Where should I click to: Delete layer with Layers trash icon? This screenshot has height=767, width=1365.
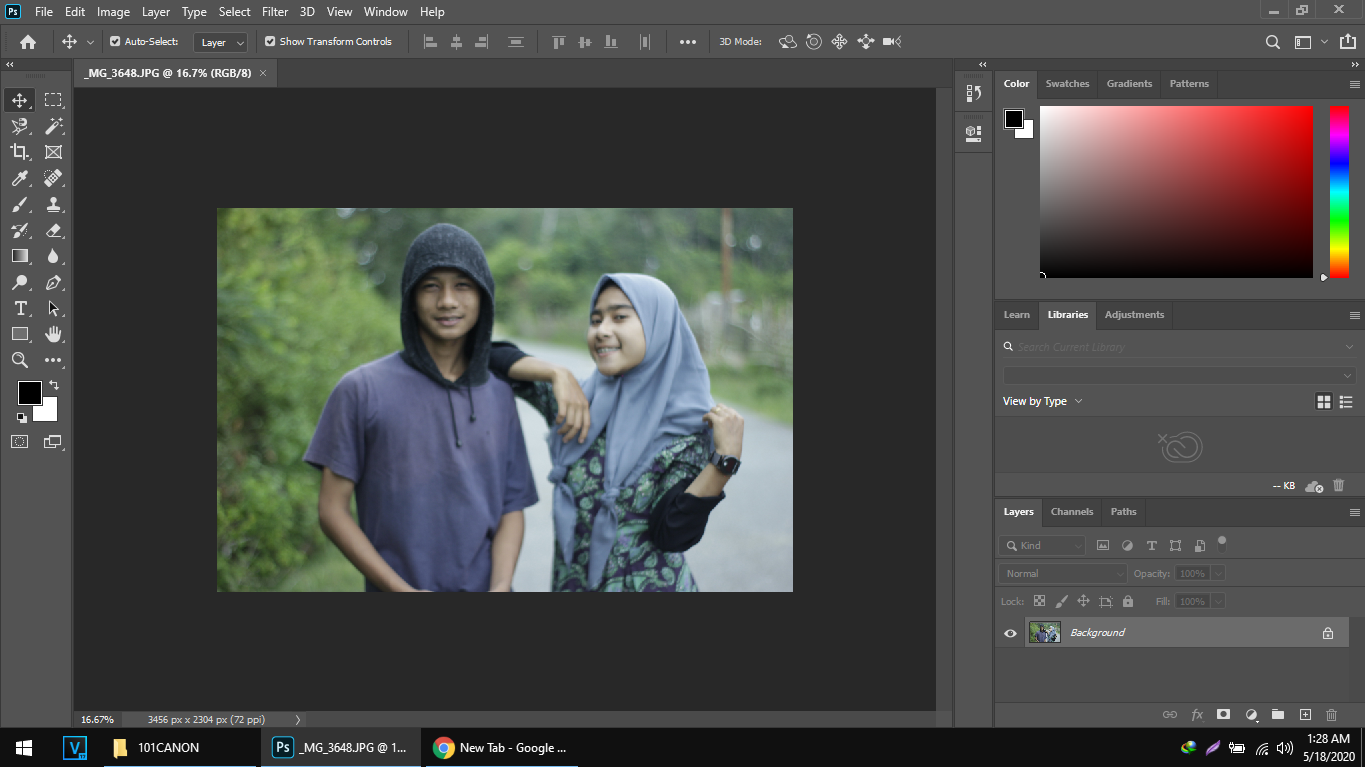pyautogui.click(x=1331, y=715)
